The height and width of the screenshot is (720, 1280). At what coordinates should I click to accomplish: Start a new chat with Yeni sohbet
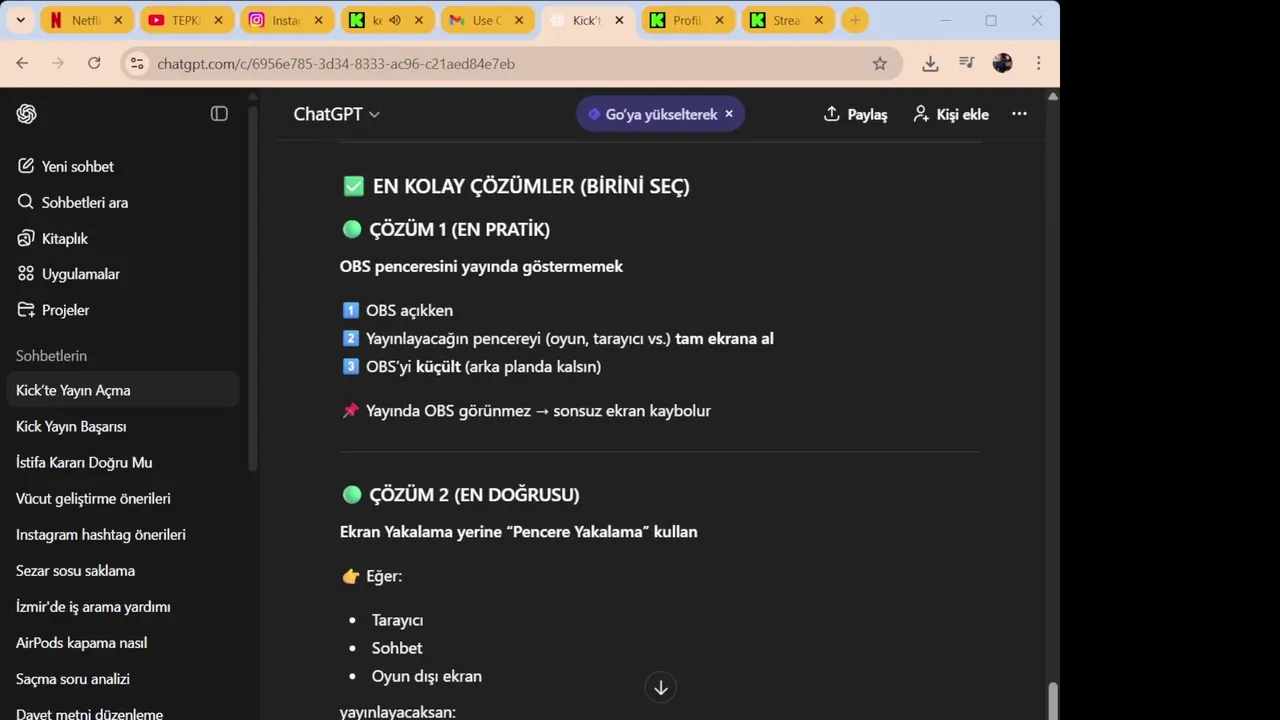[x=66, y=166]
